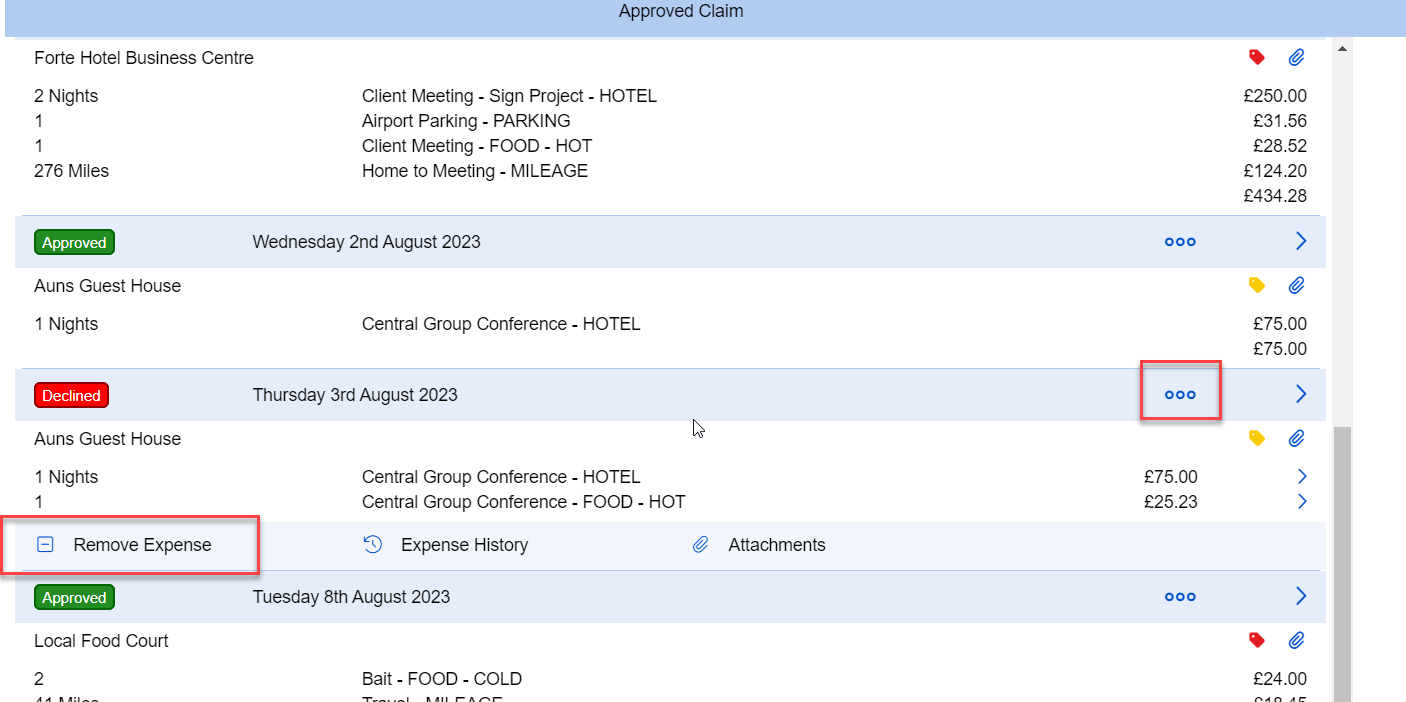Open three-dots menu for Wednesday 2nd August
This screenshot has width=1406, height=702.
pos(1180,242)
